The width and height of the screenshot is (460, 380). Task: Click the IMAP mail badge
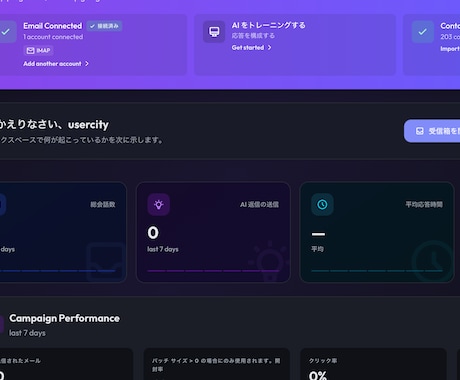(x=38, y=50)
